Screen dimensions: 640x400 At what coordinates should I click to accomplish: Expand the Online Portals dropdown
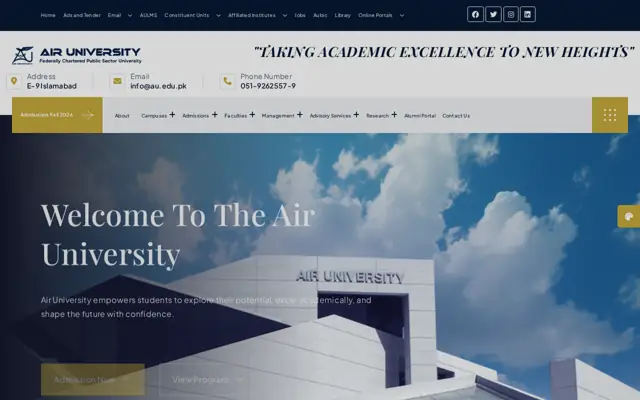point(402,16)
